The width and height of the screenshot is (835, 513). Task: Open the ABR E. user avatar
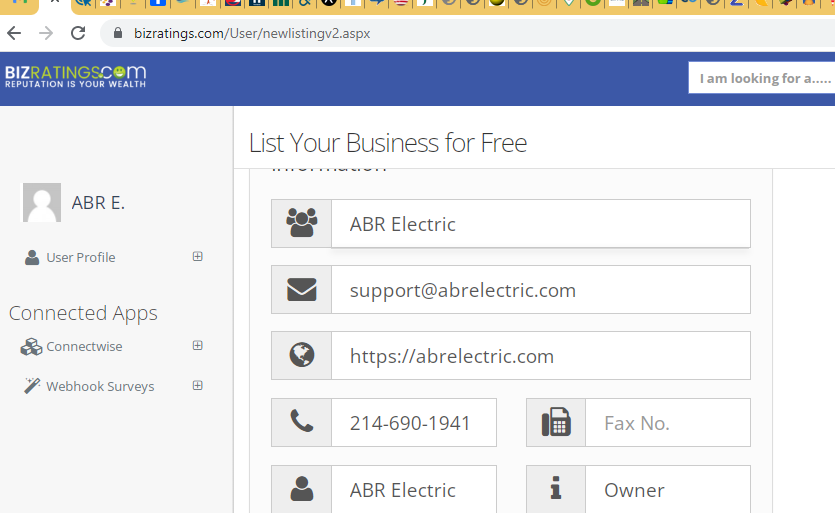pyautogui.click(x=42, y=202)
